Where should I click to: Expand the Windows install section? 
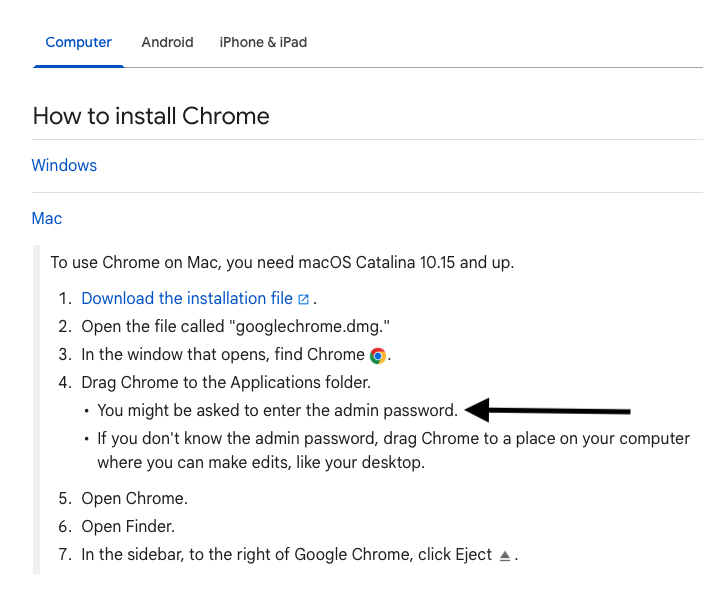tap(64, 165)
